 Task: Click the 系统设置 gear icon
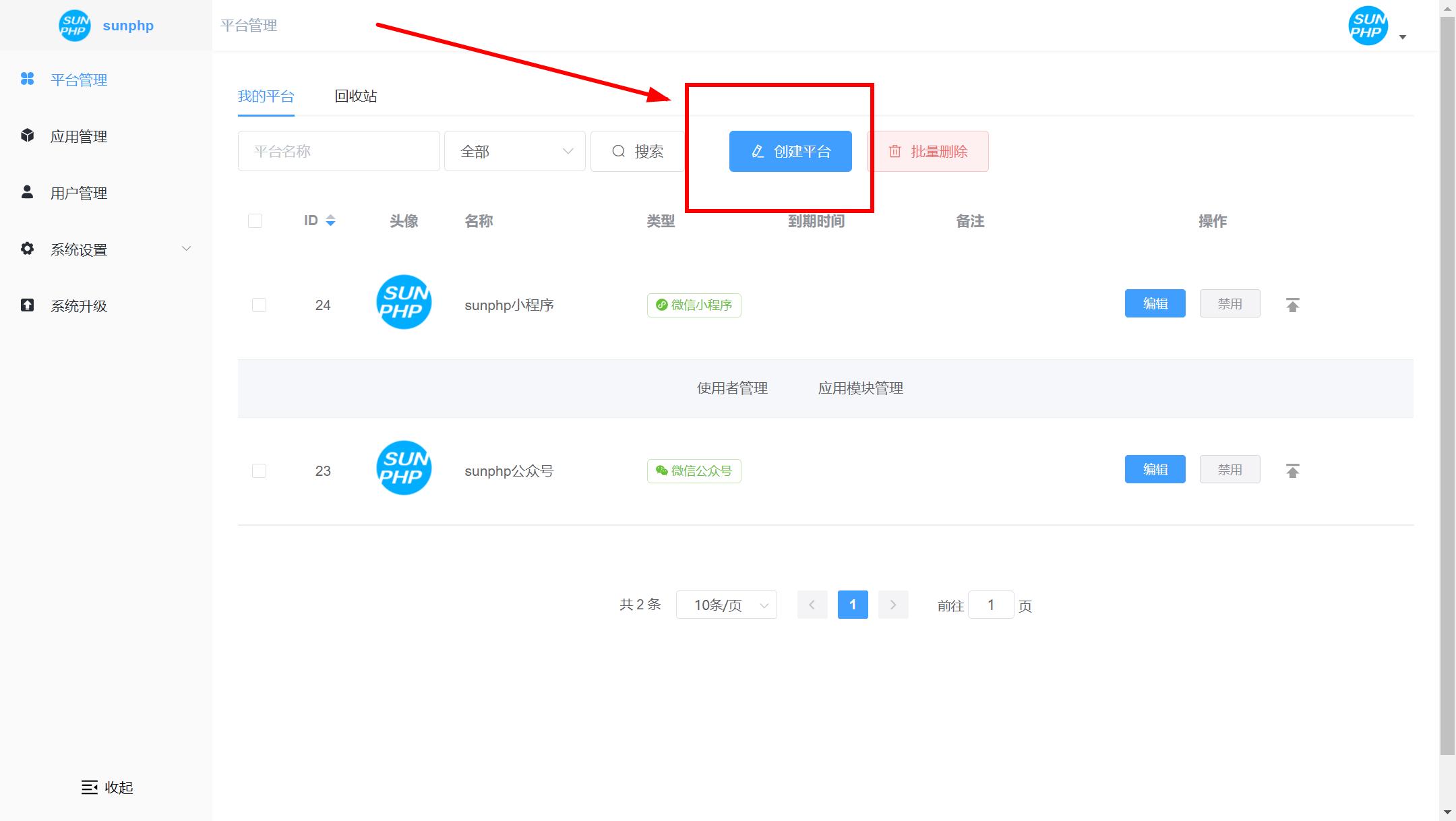click(27, 249)
